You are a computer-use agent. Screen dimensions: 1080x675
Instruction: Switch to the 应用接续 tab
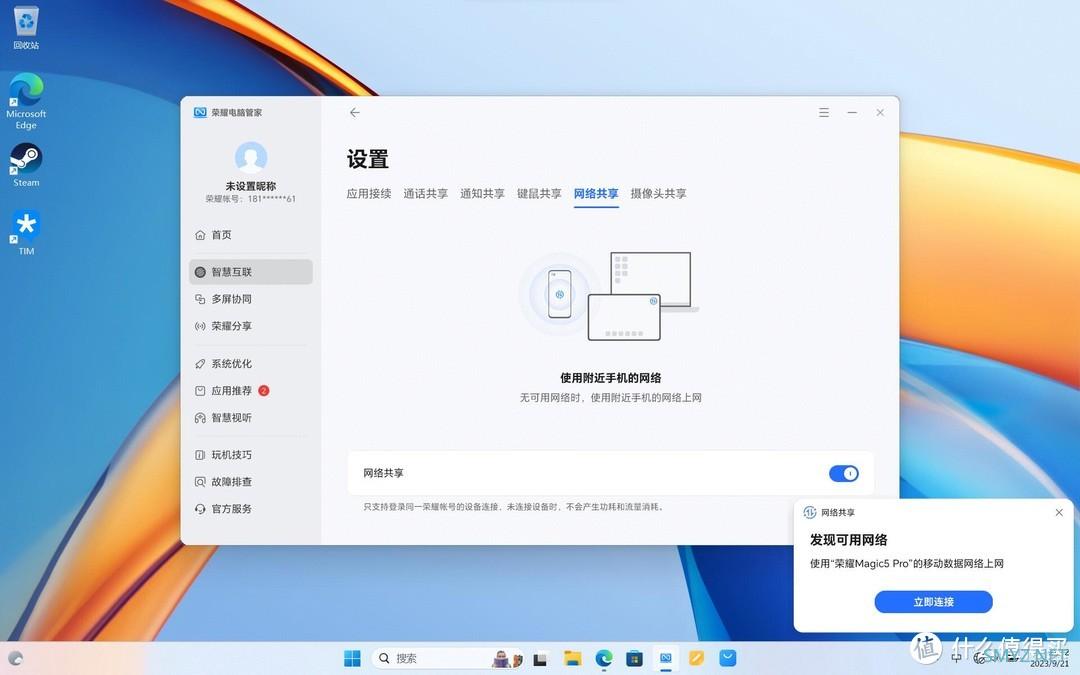[x=368, y=194]
